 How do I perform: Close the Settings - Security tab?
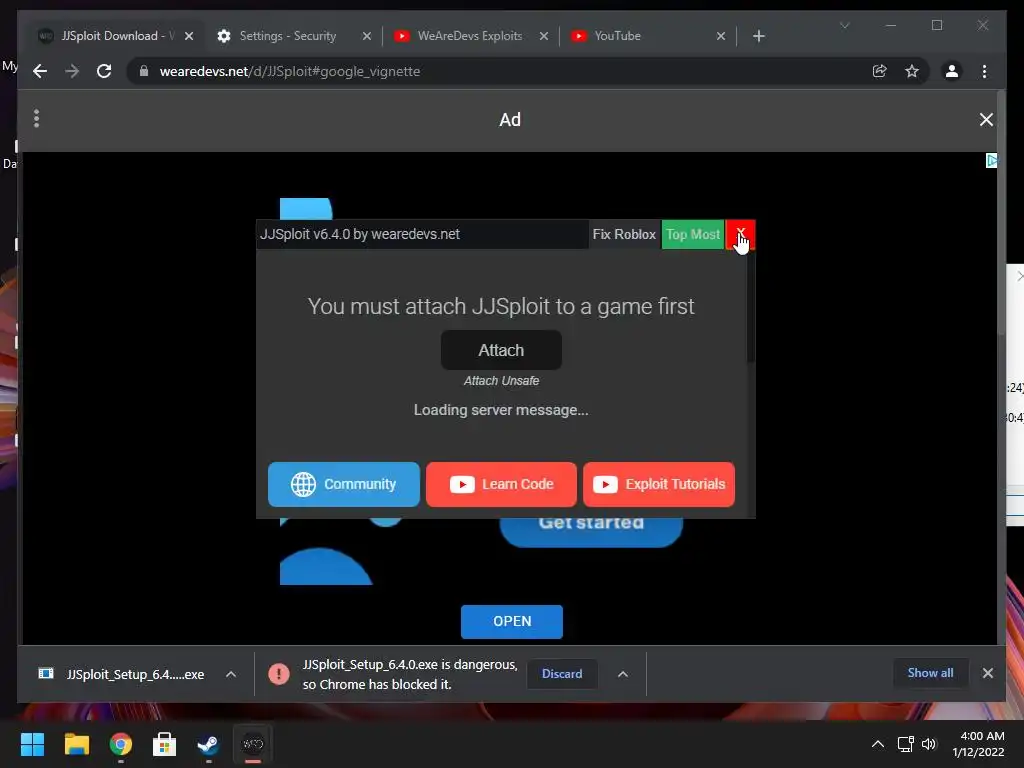[367, 36]
